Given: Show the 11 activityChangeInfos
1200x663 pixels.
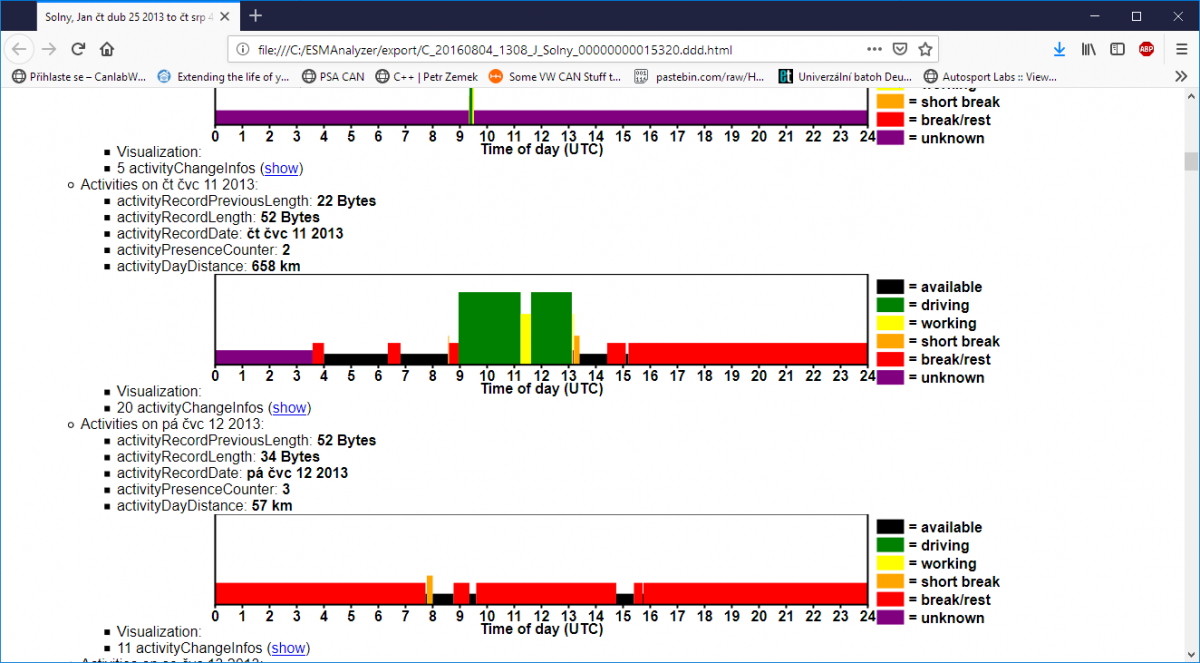Looking at the screenshot, I should [x=289, y=648].
